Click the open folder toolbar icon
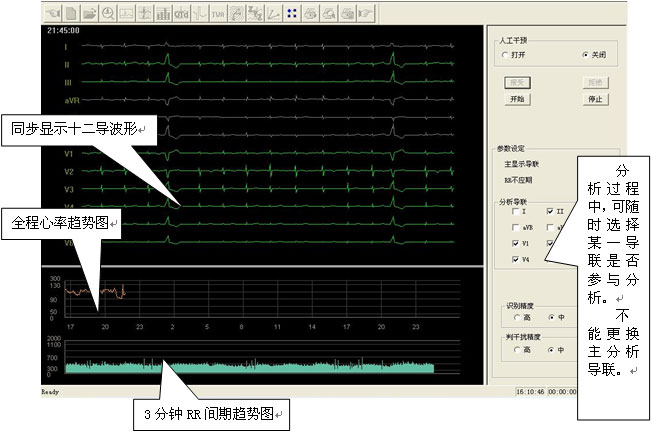 tap(88, 14)
